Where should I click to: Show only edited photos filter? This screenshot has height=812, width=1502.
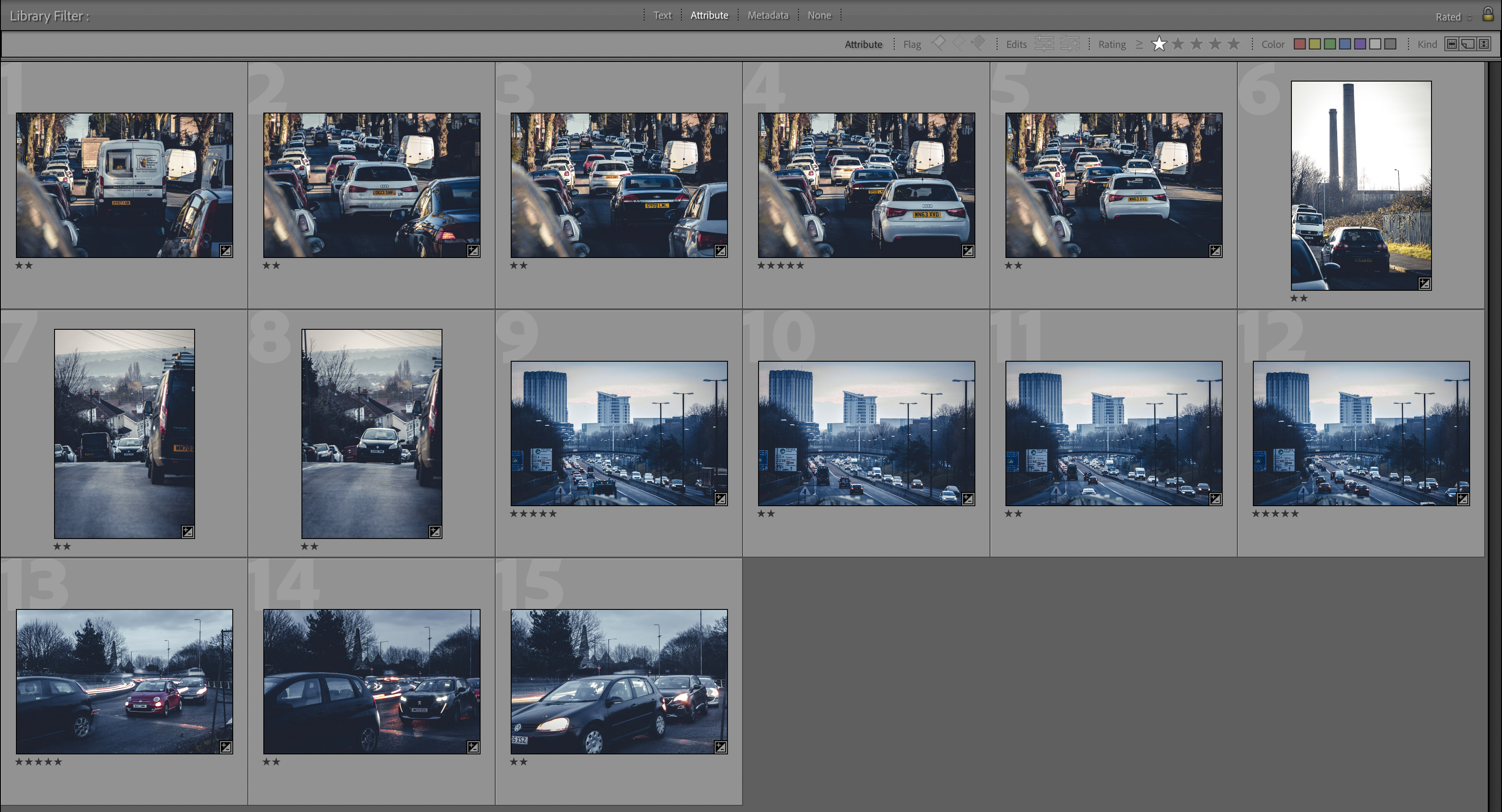[x=1044, y=44]
